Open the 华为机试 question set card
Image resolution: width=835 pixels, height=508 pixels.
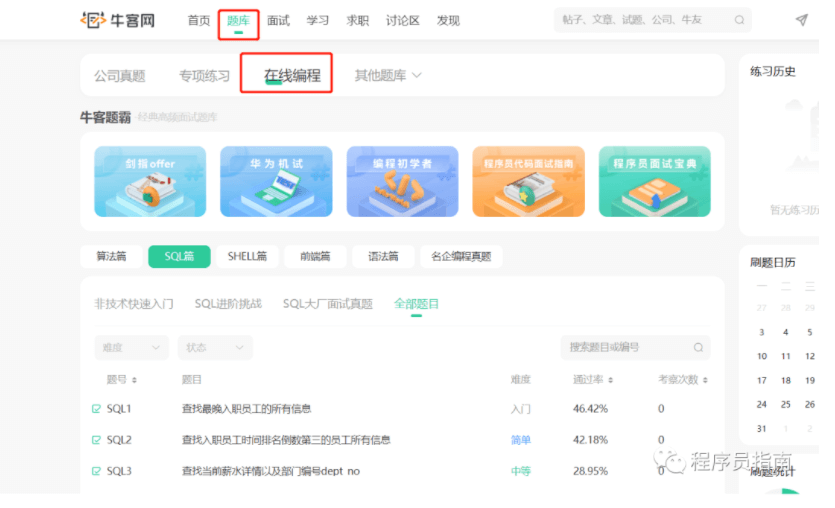pyautogui.click(x=276, y=181)
